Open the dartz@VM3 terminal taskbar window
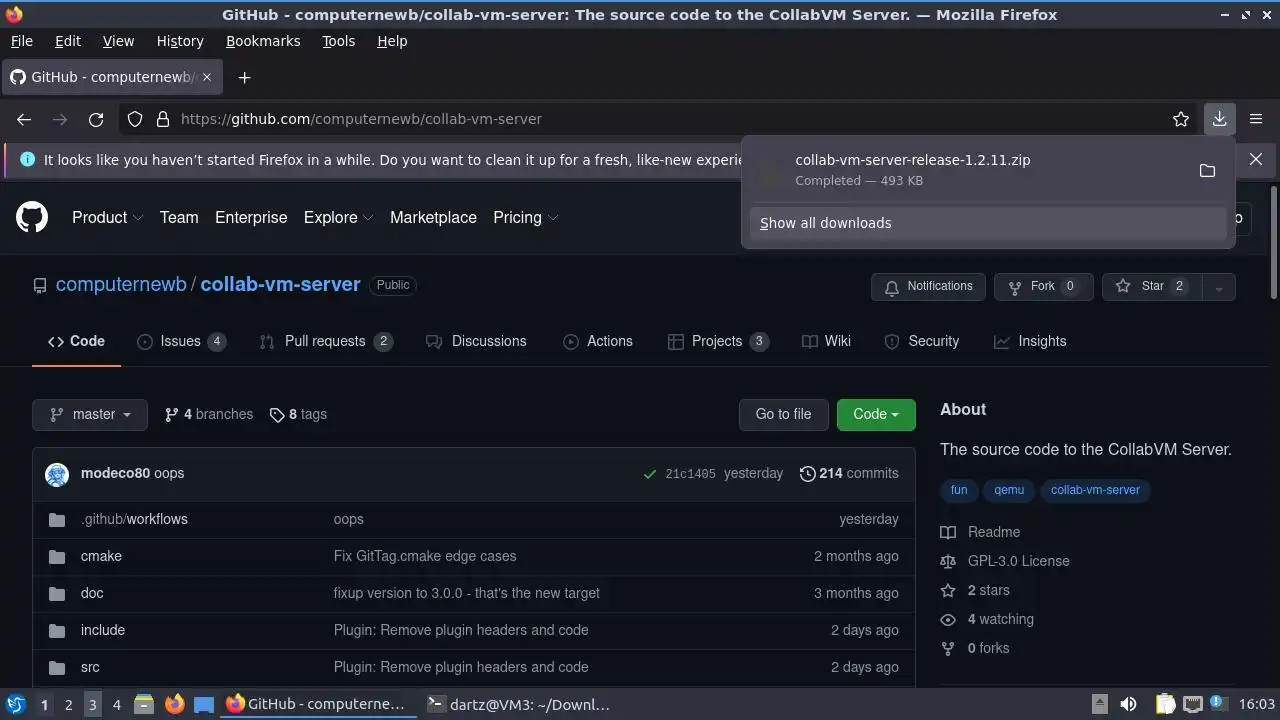 click(x=518, y=704)
